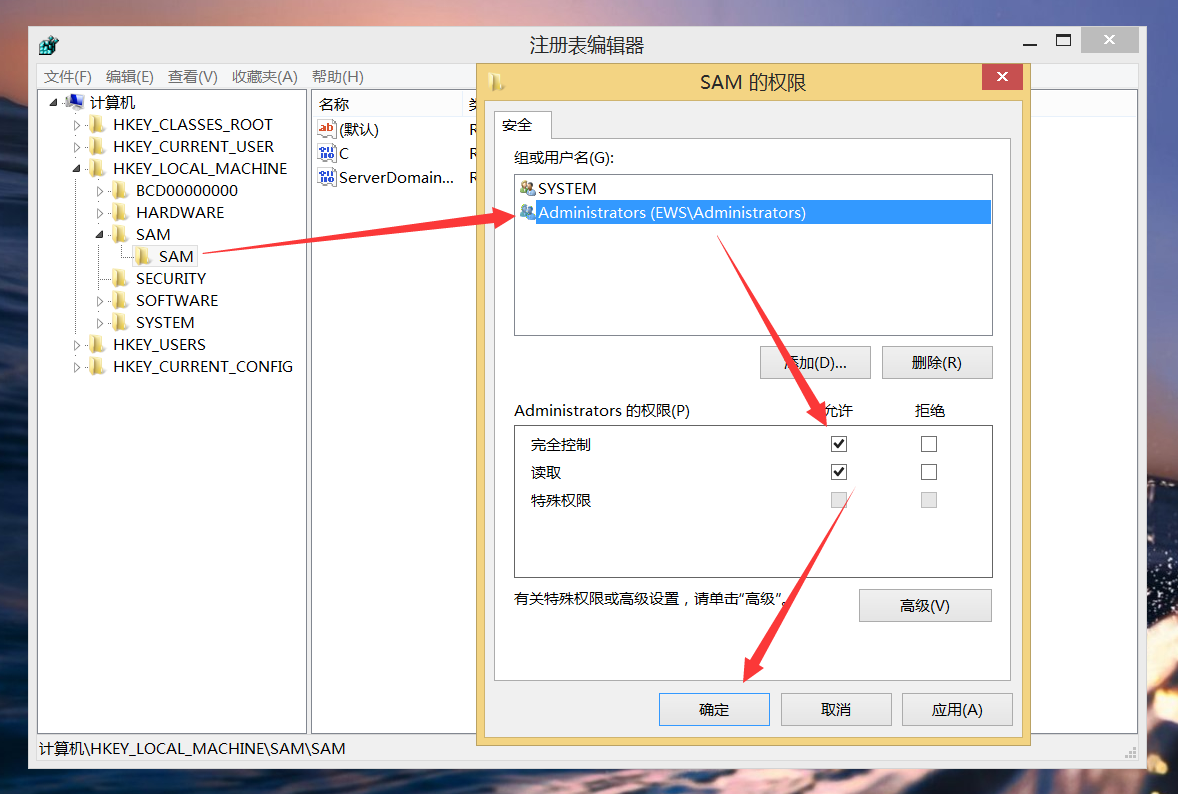Expand the HKEY_USERS node arrow
Image resolution: width=1178 pixels, height=794 pixels.
click(x=77, y=346)
